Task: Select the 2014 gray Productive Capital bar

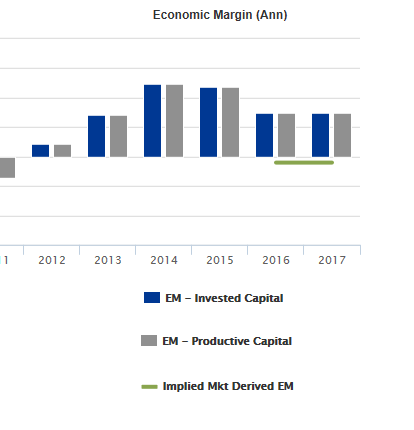Action: tap(174, 121)
